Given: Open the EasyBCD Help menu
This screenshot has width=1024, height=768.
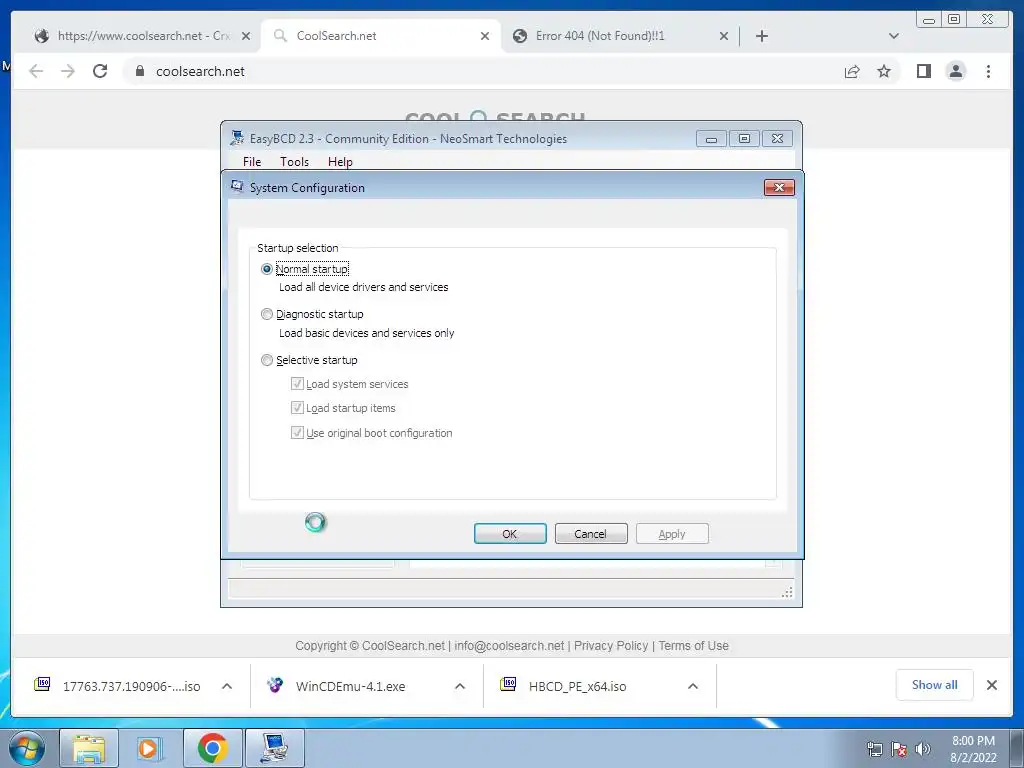Looking at the screenshot, I should (340, 162).
